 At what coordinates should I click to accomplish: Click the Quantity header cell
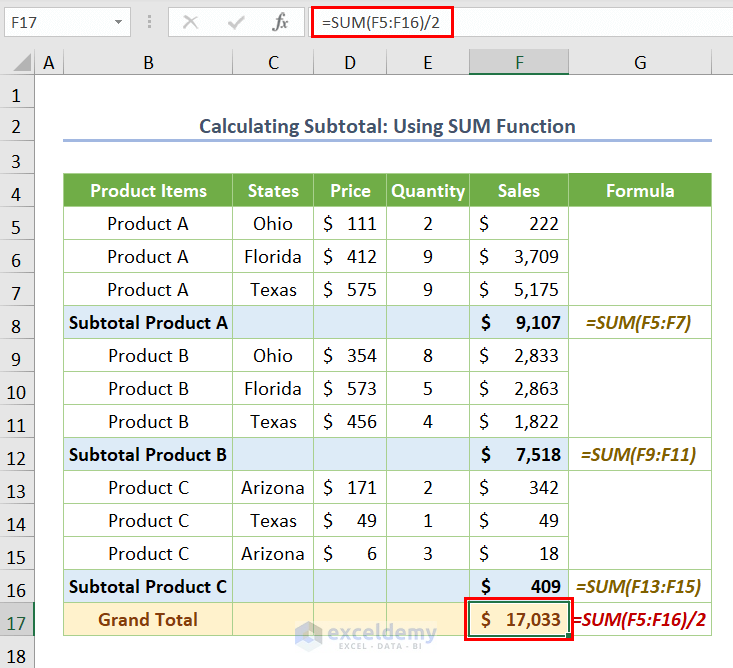(x=427, y=191)
